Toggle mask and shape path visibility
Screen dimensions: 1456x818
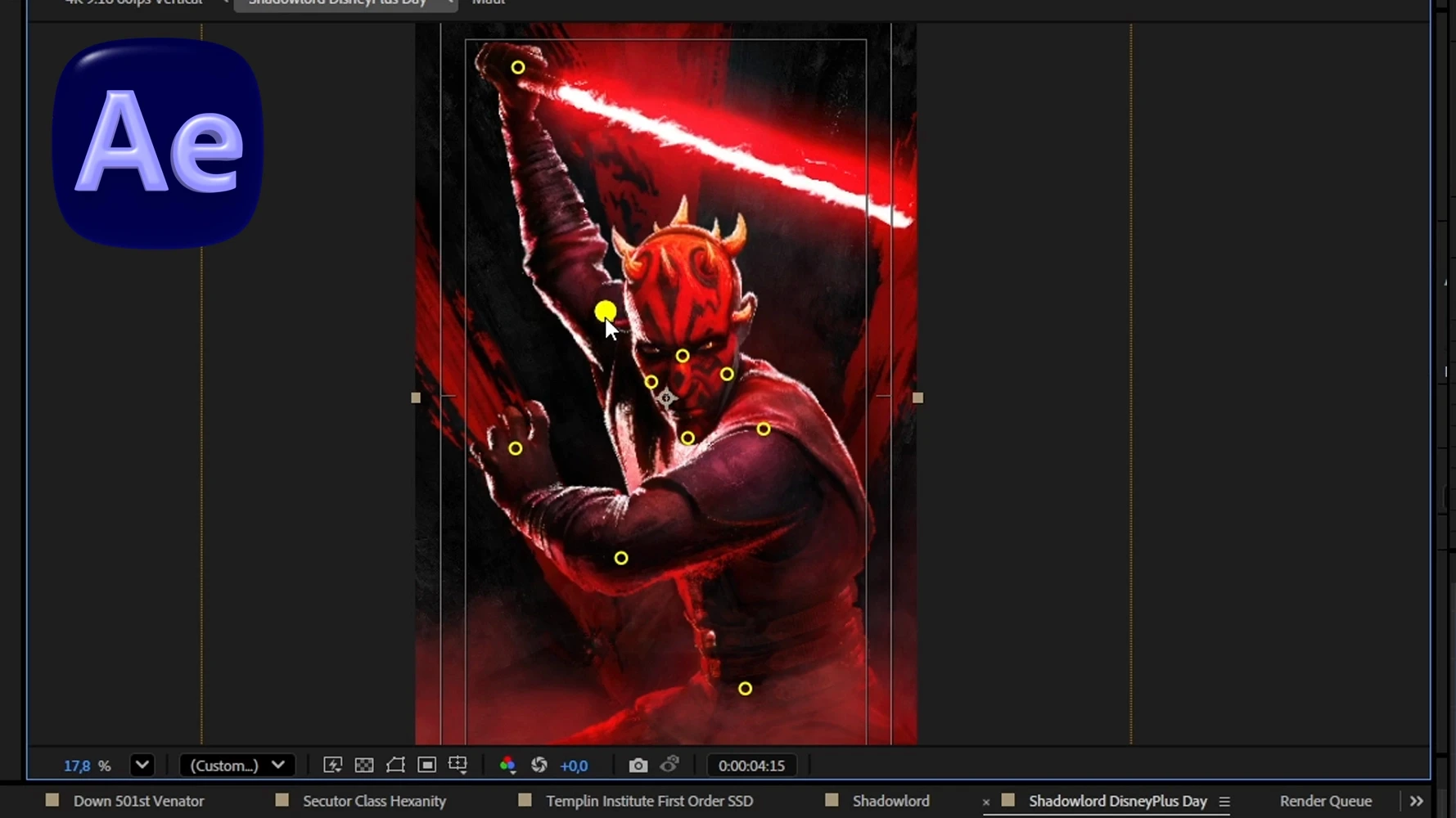[395, 765]
